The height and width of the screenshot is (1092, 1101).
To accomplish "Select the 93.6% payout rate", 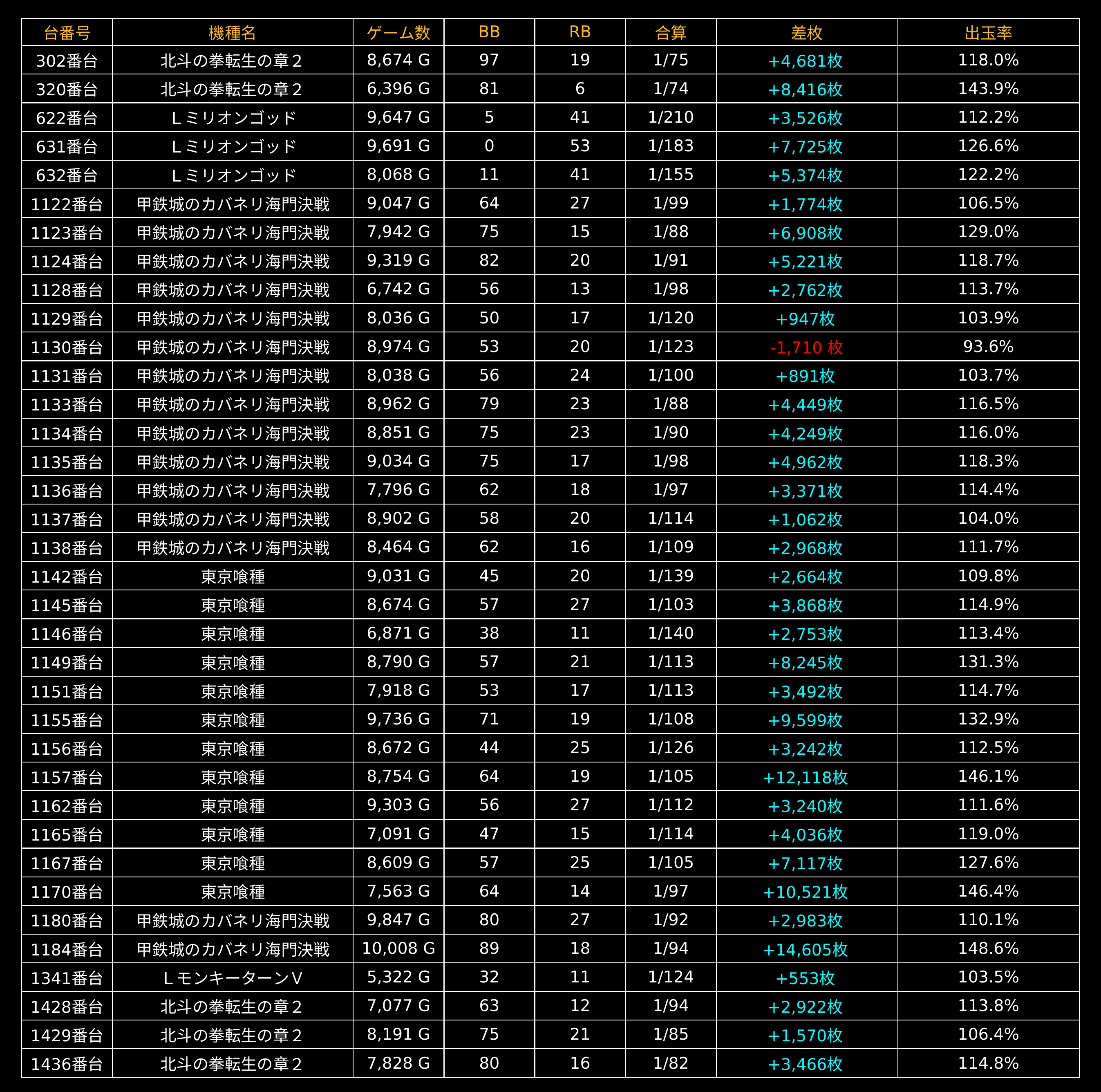I will click(988, 347).
